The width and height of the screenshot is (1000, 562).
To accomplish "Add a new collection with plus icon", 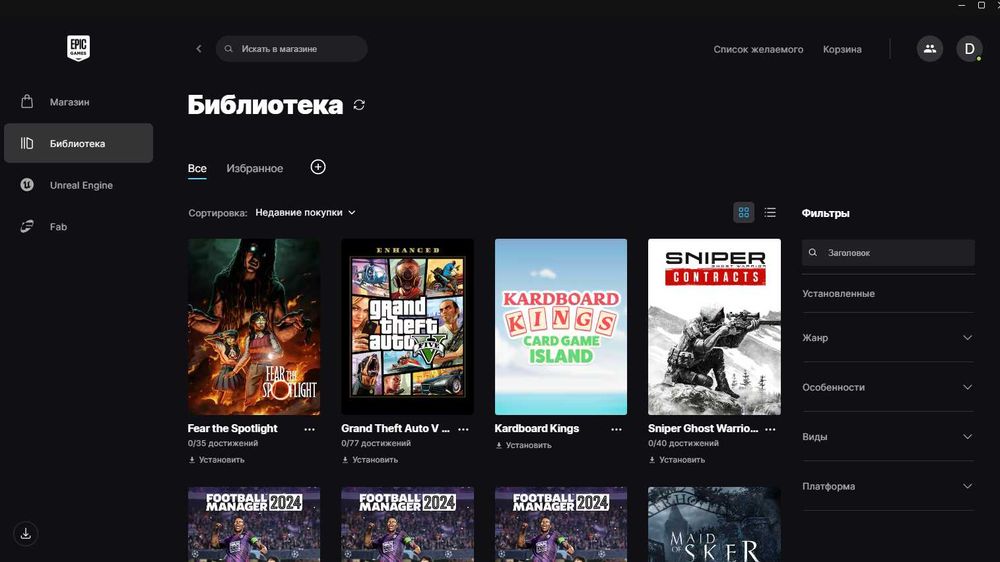I will 318,167.
